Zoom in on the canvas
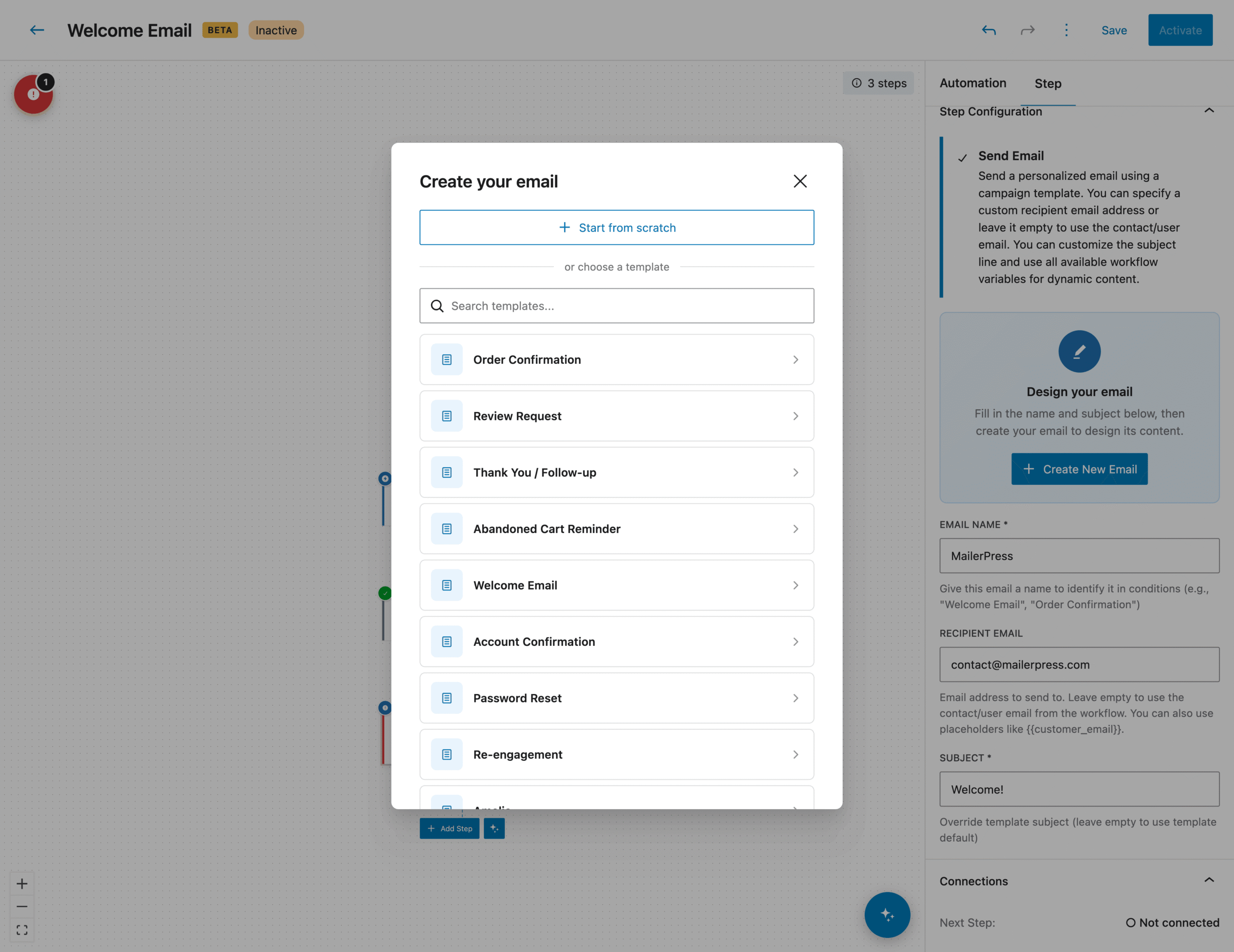This screenshot has width=1234, height=952. (x=22, y=883)
